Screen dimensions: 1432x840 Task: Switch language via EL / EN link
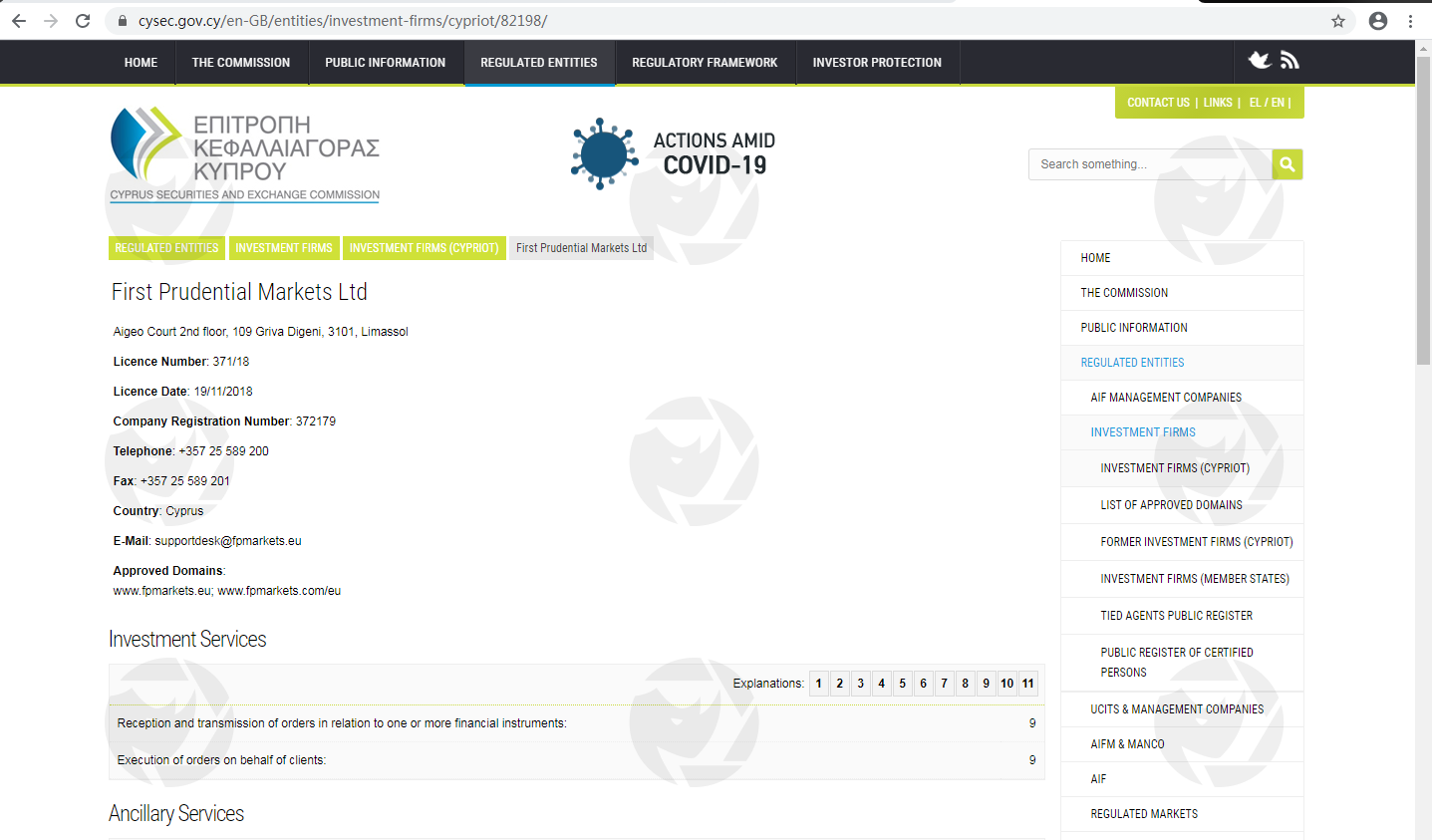[1268, 103]
